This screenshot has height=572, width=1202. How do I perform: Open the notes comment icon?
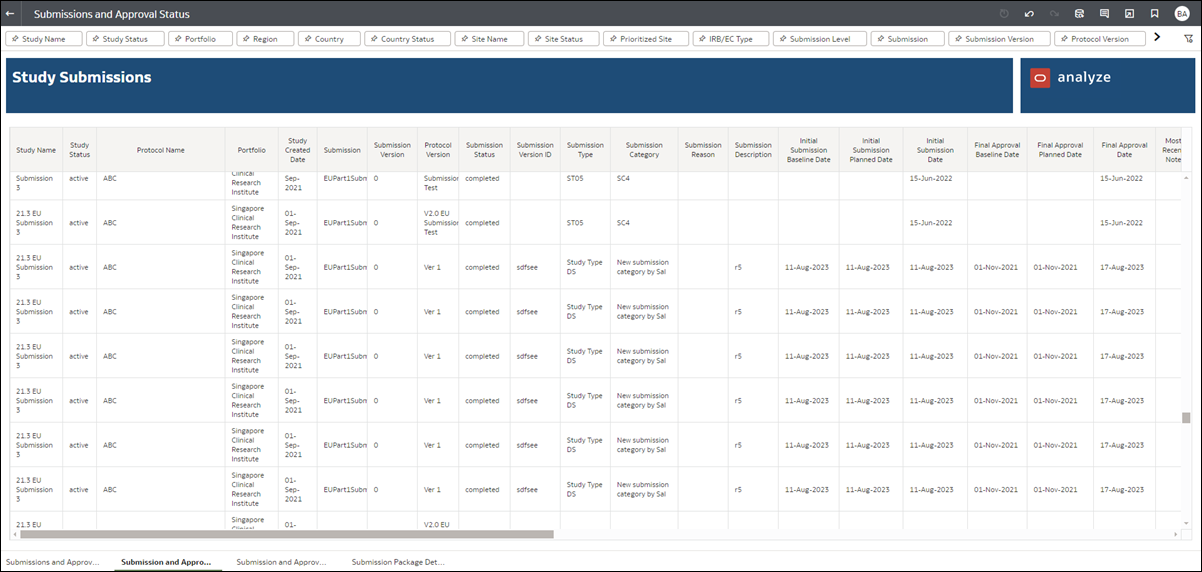[x=1104, y=14]
